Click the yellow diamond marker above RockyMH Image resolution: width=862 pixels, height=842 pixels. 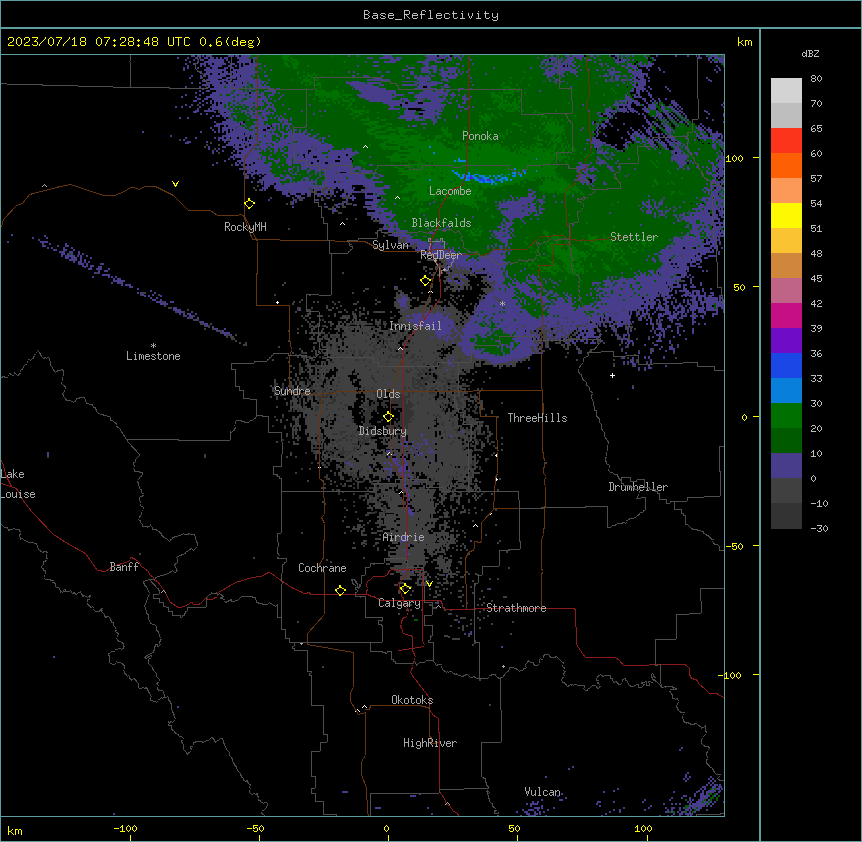pyautogui.click(x=250, y=204)
